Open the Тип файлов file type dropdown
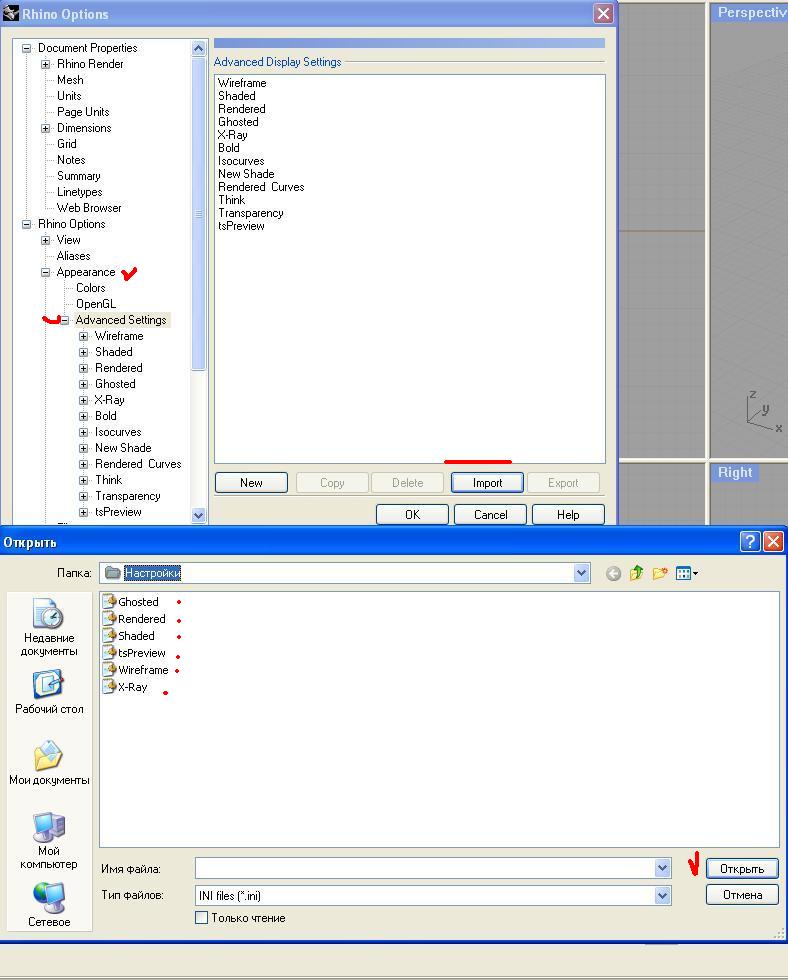 (663, 896)
